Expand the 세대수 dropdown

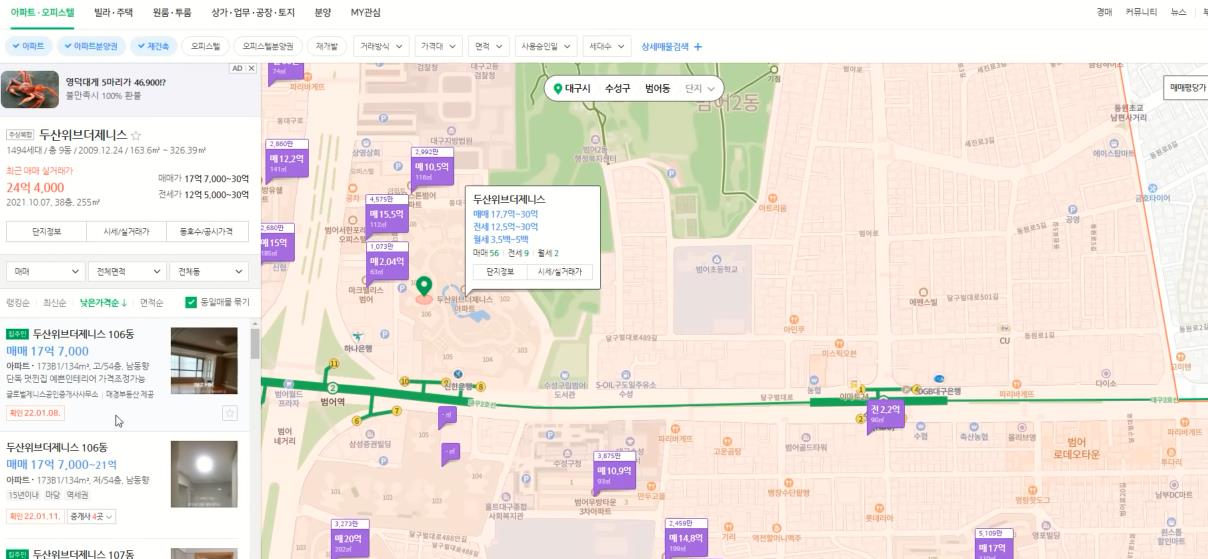tap(607, 46)
